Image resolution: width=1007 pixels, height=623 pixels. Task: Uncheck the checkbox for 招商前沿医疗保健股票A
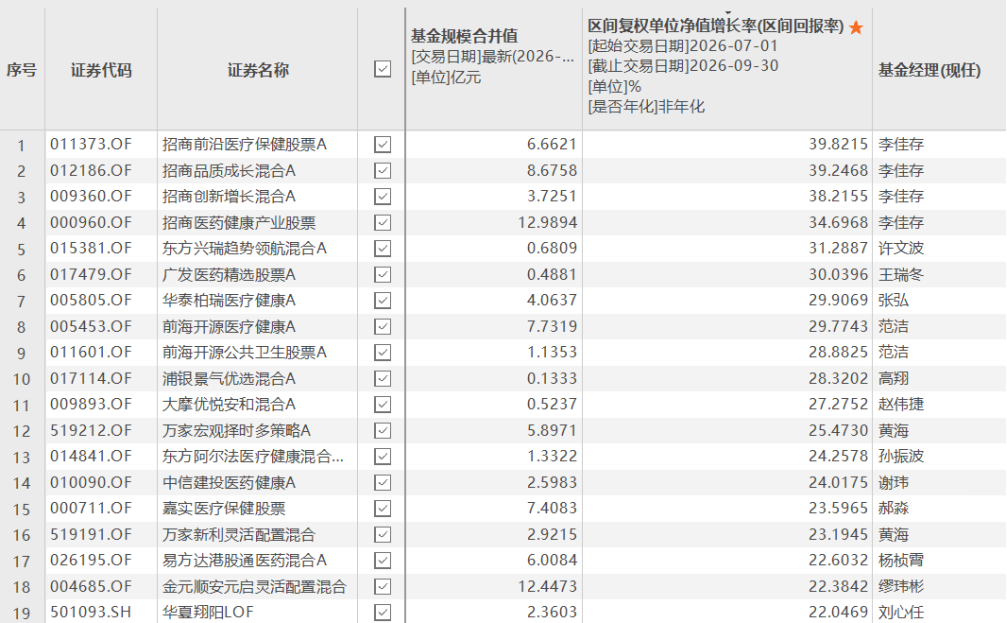(x=382, y=145)
